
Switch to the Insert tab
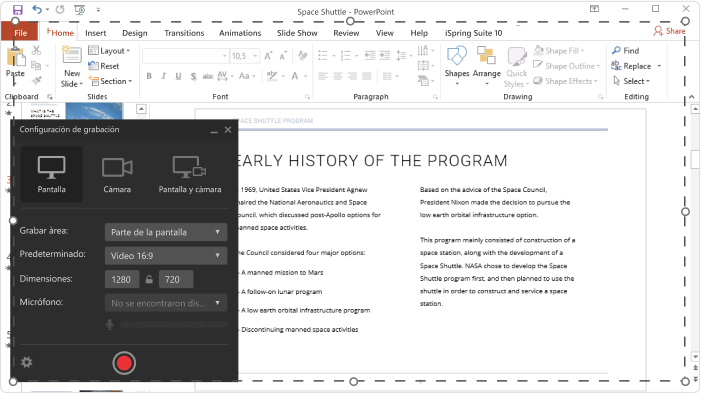click(x=96, y=33)
